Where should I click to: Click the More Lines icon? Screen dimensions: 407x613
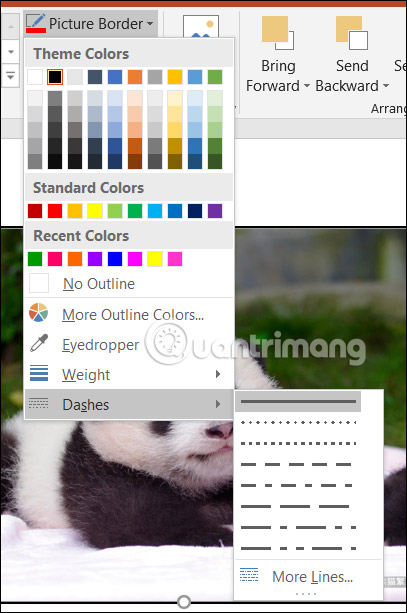point(249,575)
